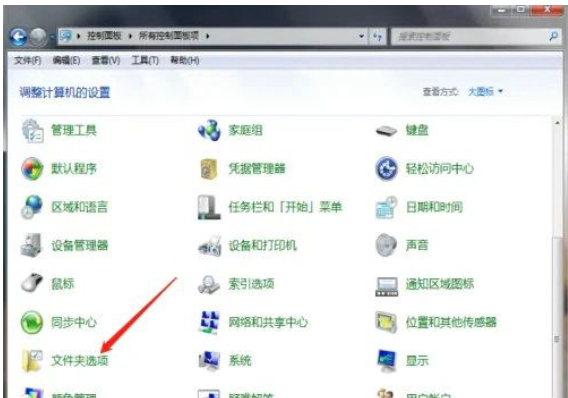Open the 文件(F) menu
The image size is (568, 398).
(28, 60)
